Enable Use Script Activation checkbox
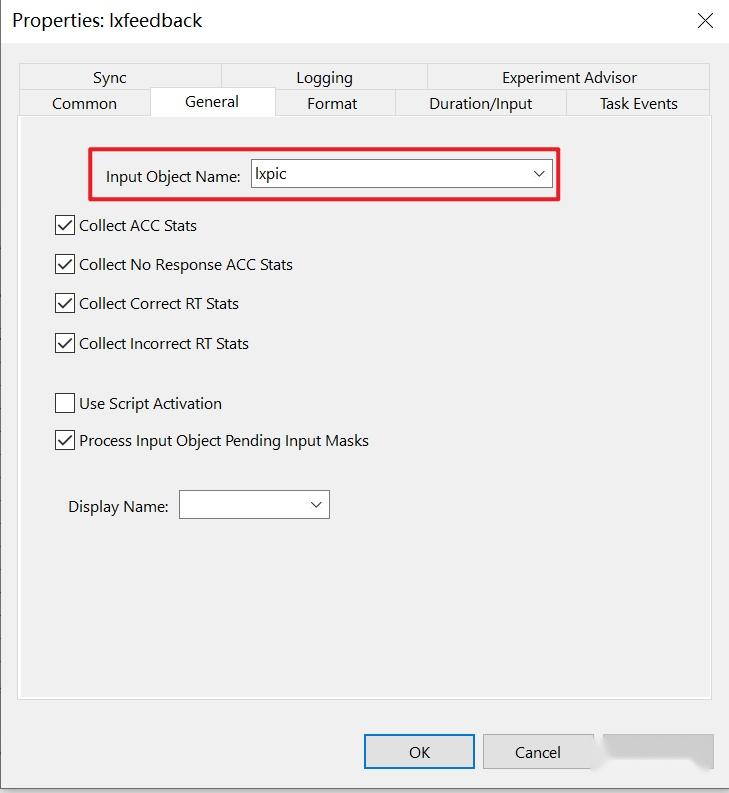The image size is (729, 793). [x=65, y=403]
